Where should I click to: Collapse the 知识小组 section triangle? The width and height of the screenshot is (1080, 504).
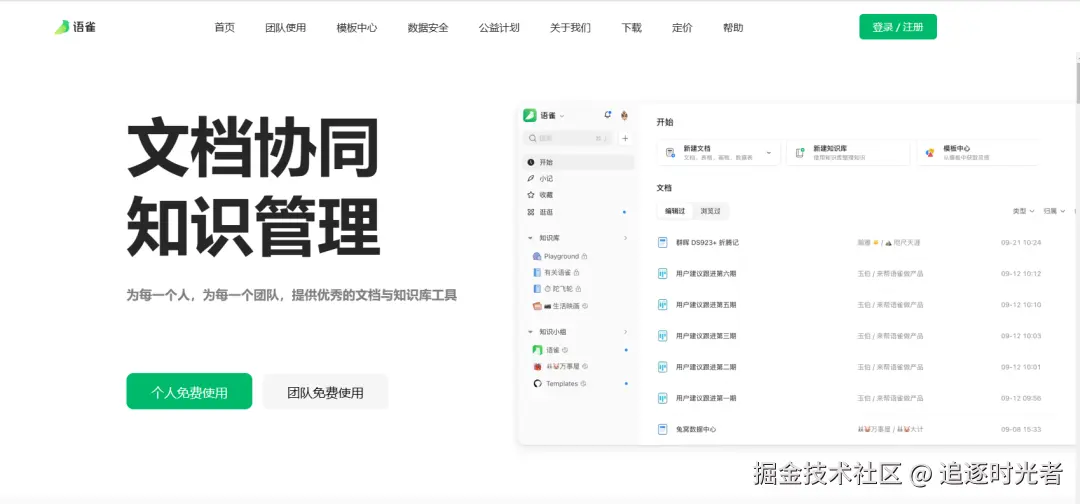click(530, 332)
